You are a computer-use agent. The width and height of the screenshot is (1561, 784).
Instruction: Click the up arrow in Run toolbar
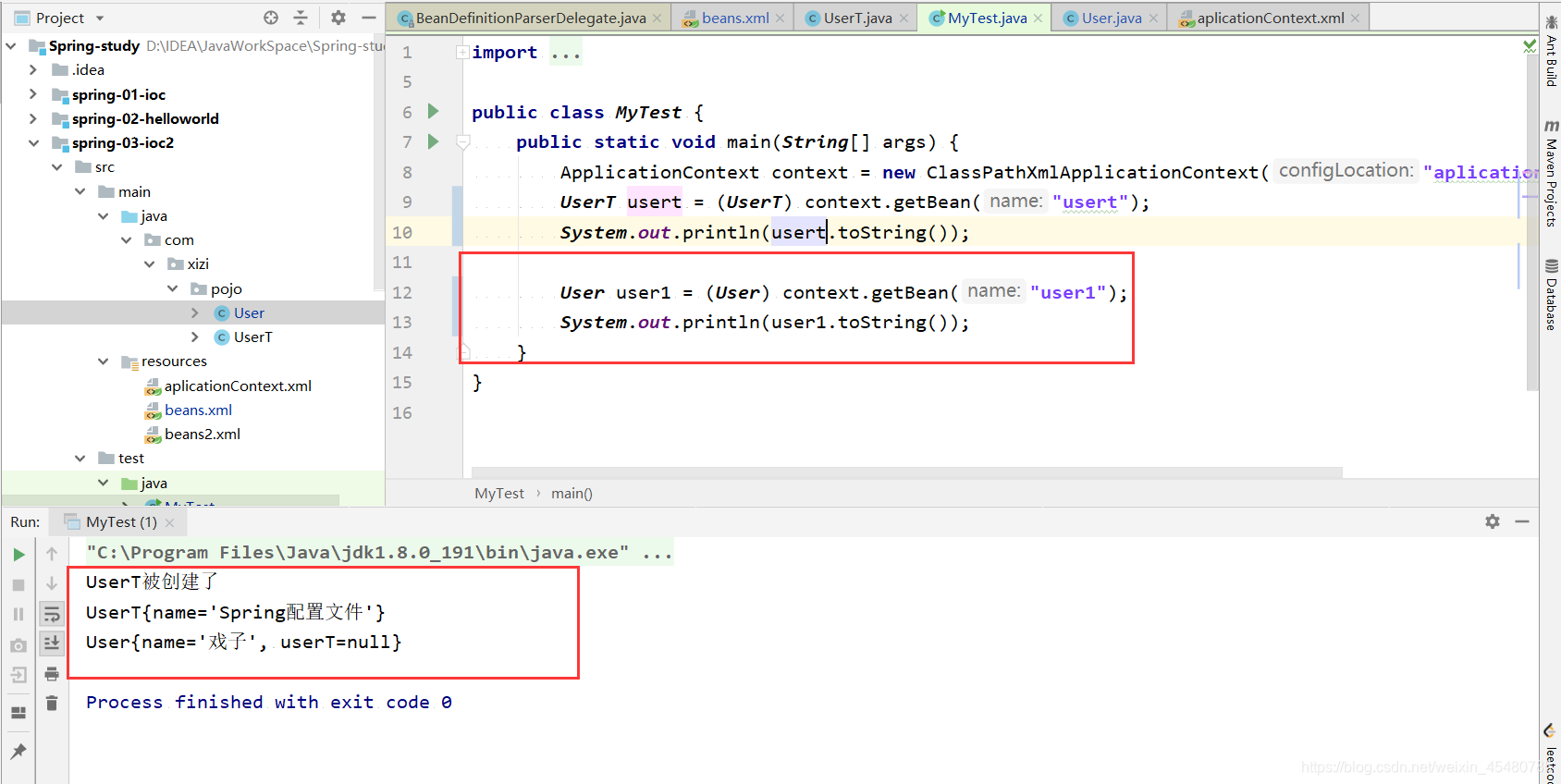(52, 554)
